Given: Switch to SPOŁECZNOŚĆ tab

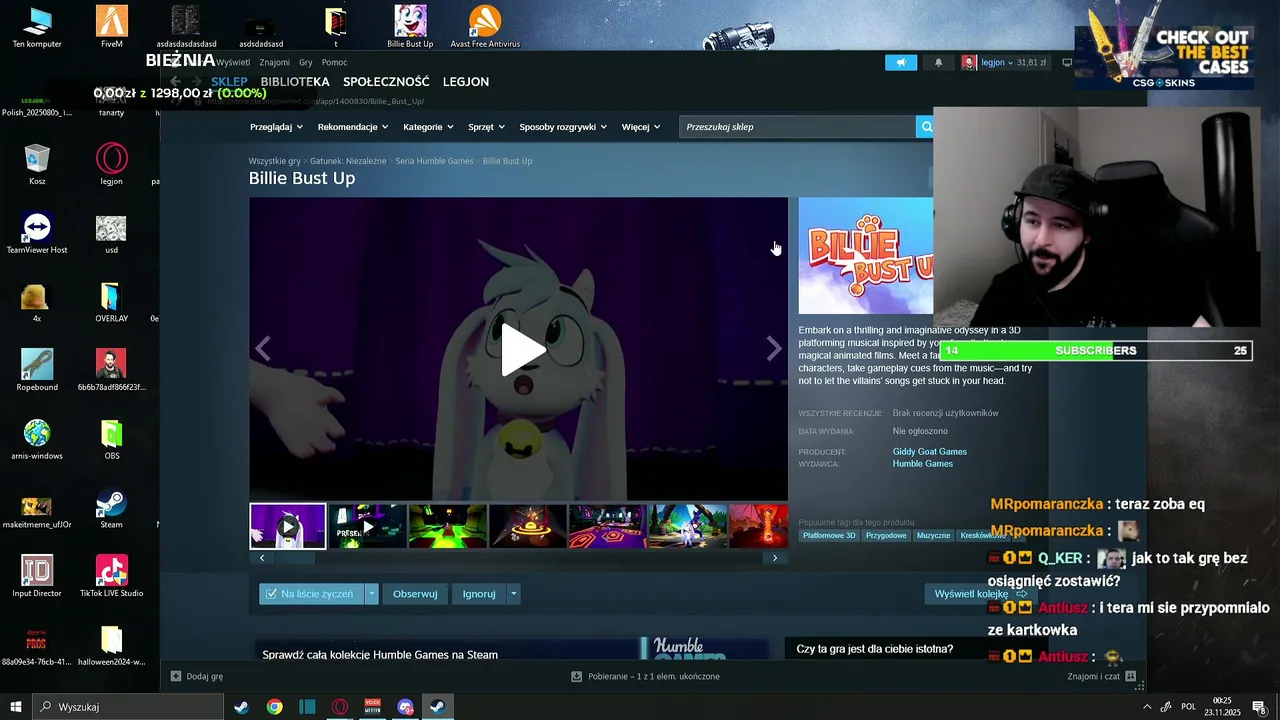Looking at the screenshot, I should (386, 82).
